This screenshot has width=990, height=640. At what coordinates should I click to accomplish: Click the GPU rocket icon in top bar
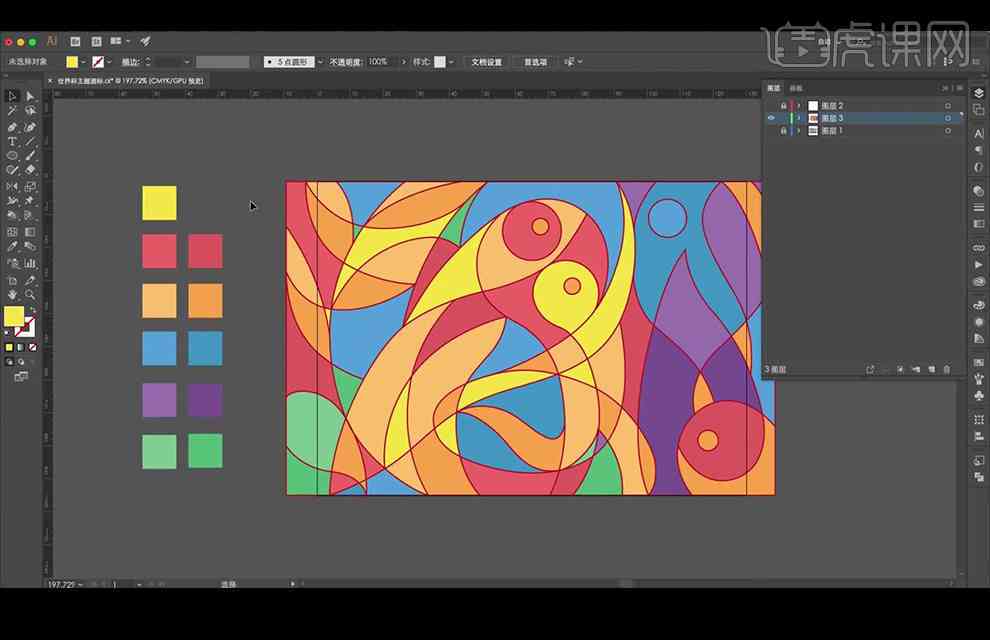(145, 41)
